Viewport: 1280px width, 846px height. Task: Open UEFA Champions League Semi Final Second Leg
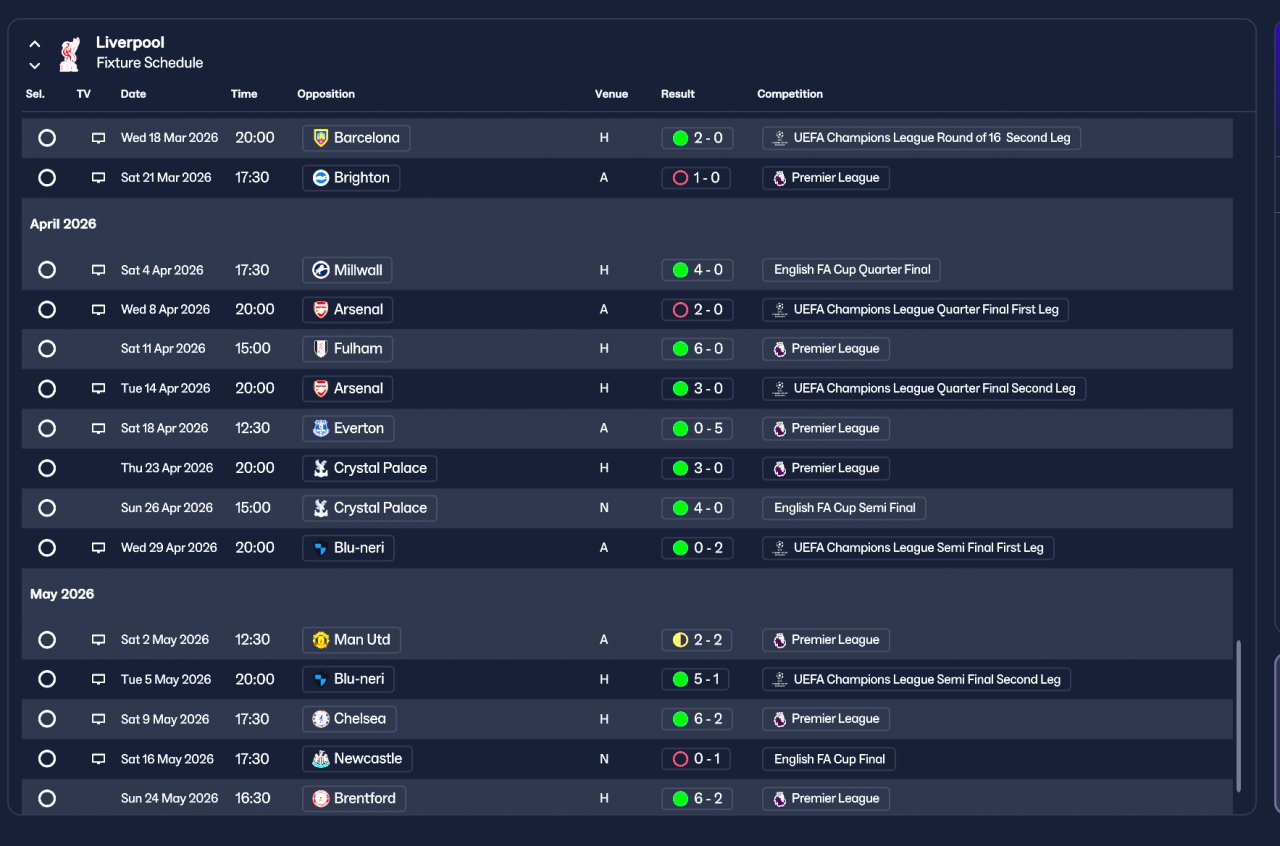917,680
